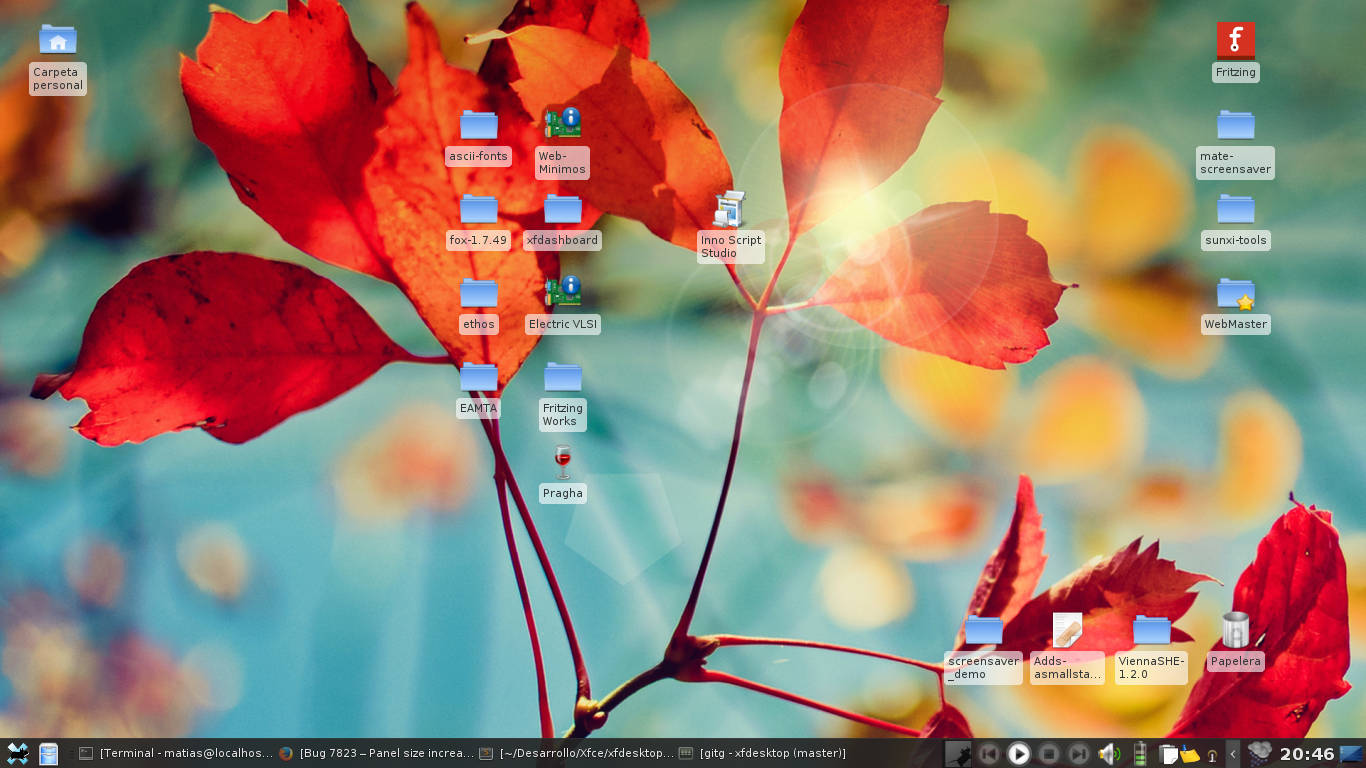Image resolution: width=1366 pixels, height=768 pixels.
Task: Open the Web-Minimos desktop shortcut
Action: 562,124
